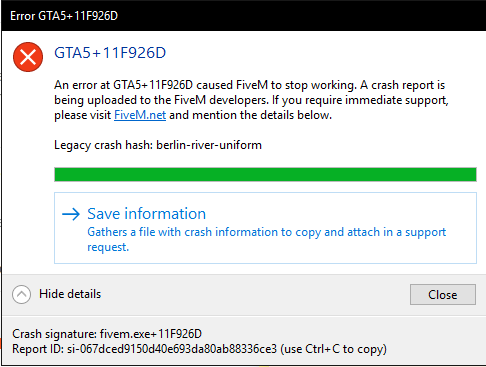Click the green upload progress bar
Viewport: 486px width, 367px height.
[265, 175]
